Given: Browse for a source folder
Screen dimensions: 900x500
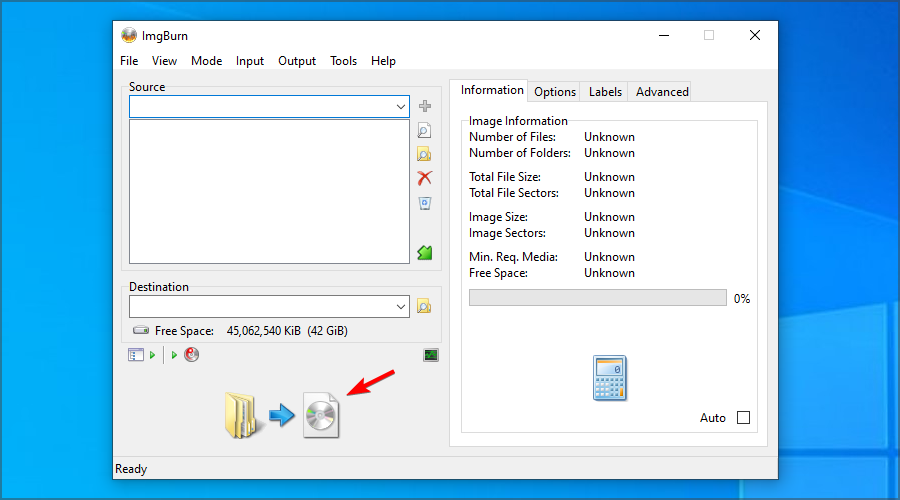Looking at the screenshot, I should [424, 154].
